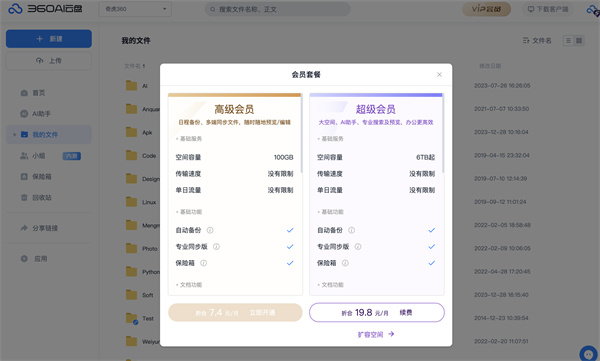Click the VIP member badge button

pos(486,9)
